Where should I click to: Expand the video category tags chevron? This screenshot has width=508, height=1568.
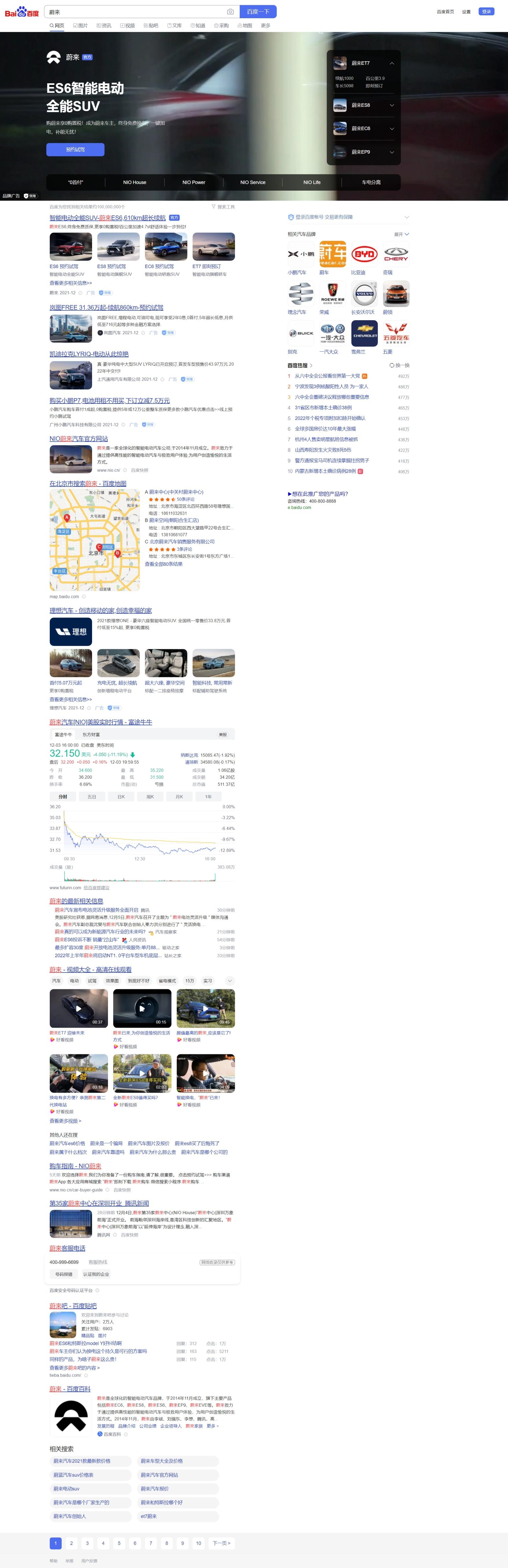(x=230, y=981)
